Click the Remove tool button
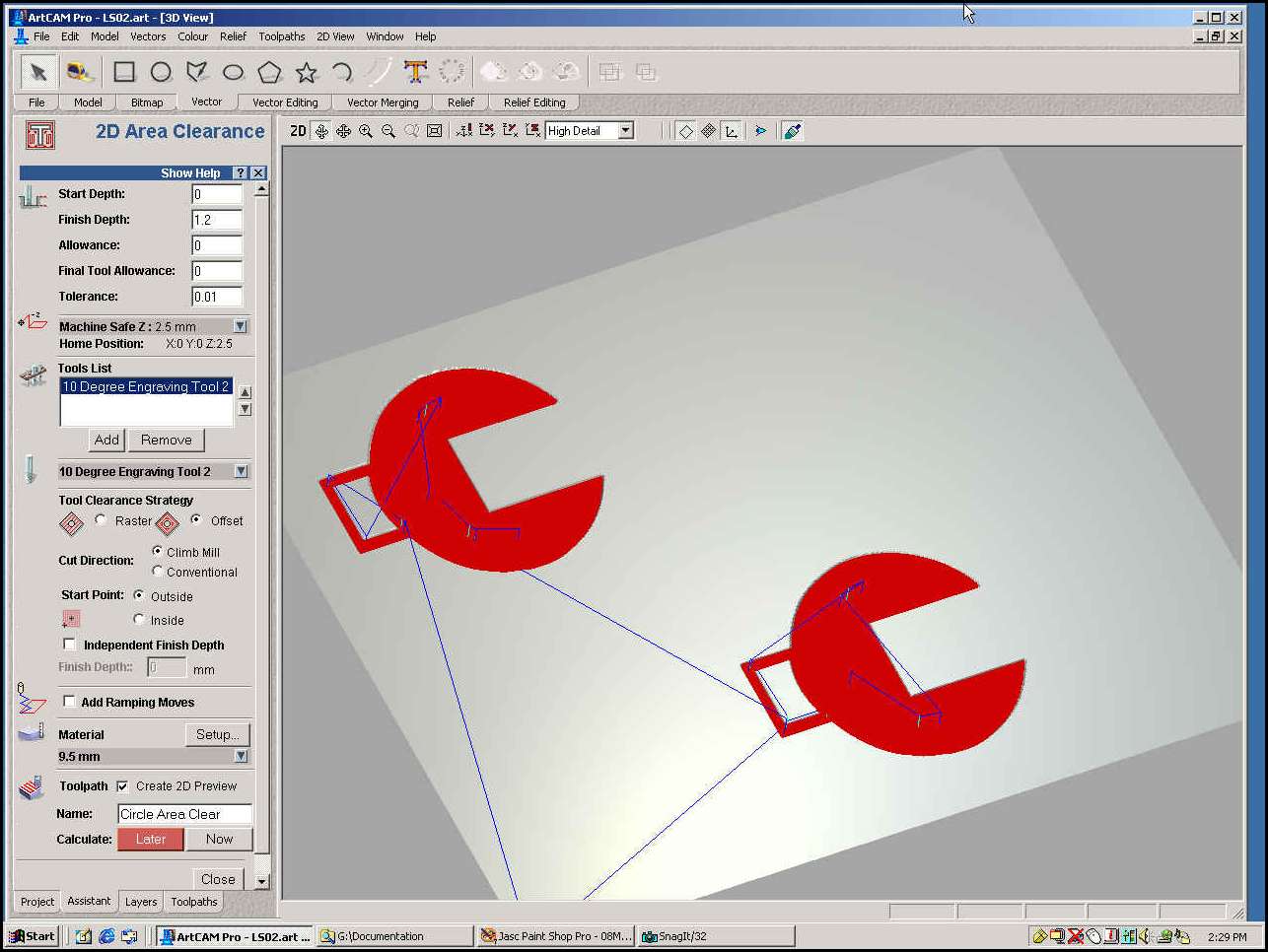Viewport: 1268px width, 952px height. point(166,441)
